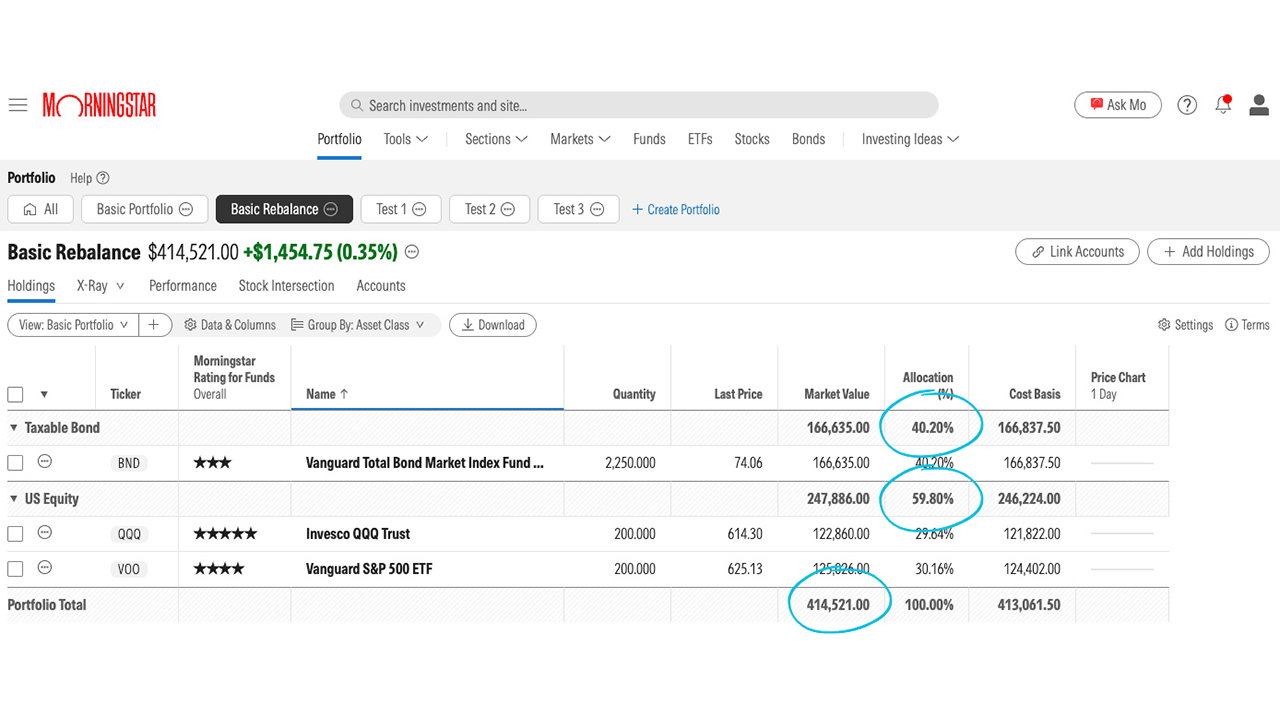
Task: Open the search investments field magnifier icon
Action: [357, 105]
